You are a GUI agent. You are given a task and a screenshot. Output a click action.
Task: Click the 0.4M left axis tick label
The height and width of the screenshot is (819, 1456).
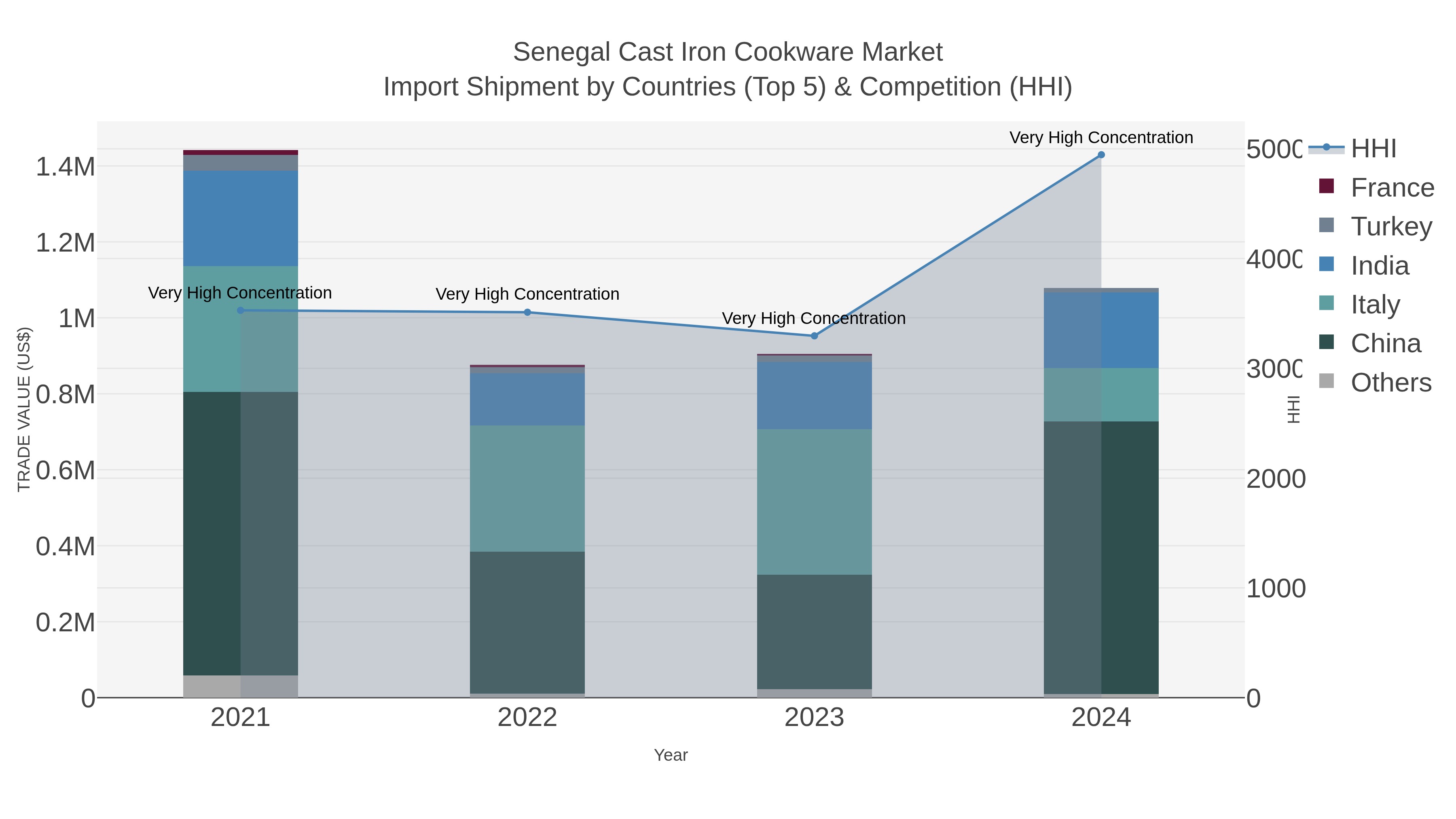pyautogui.click(x=66, y=546)
